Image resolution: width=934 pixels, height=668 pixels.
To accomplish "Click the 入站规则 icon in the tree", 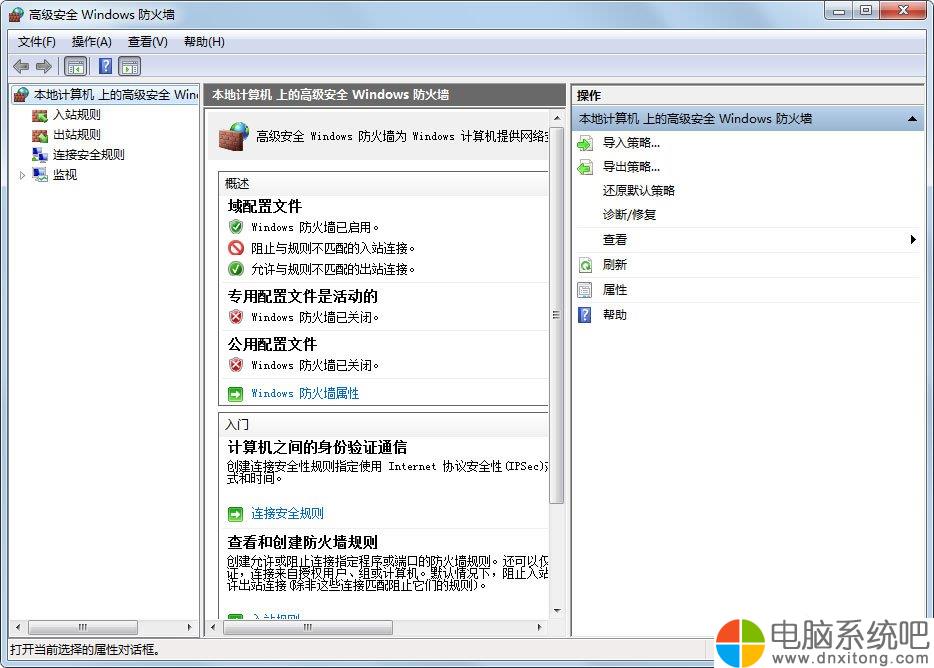I will (39, 115).
